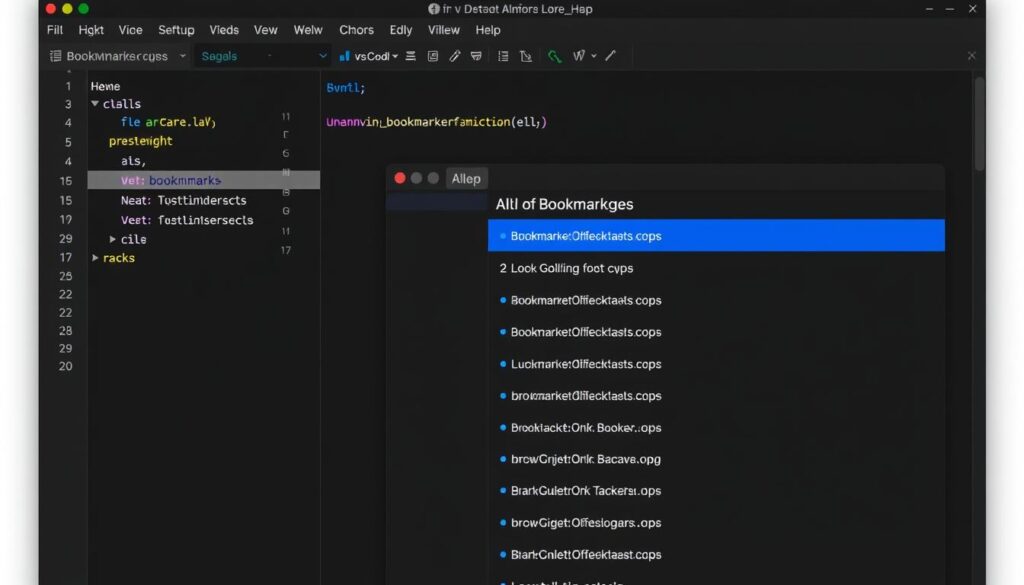The image size is (1024, 585).
Task: Open the Seftup menu
Action: pos(176,30)
